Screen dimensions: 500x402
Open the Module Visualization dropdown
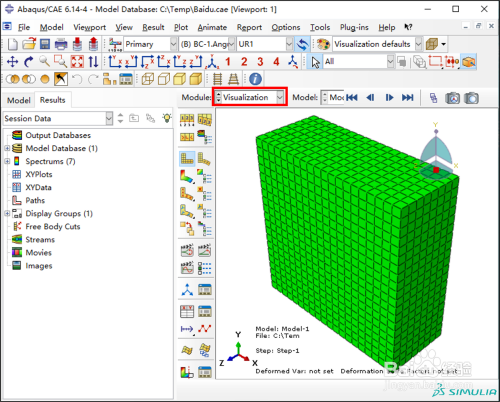pos(280,97)
